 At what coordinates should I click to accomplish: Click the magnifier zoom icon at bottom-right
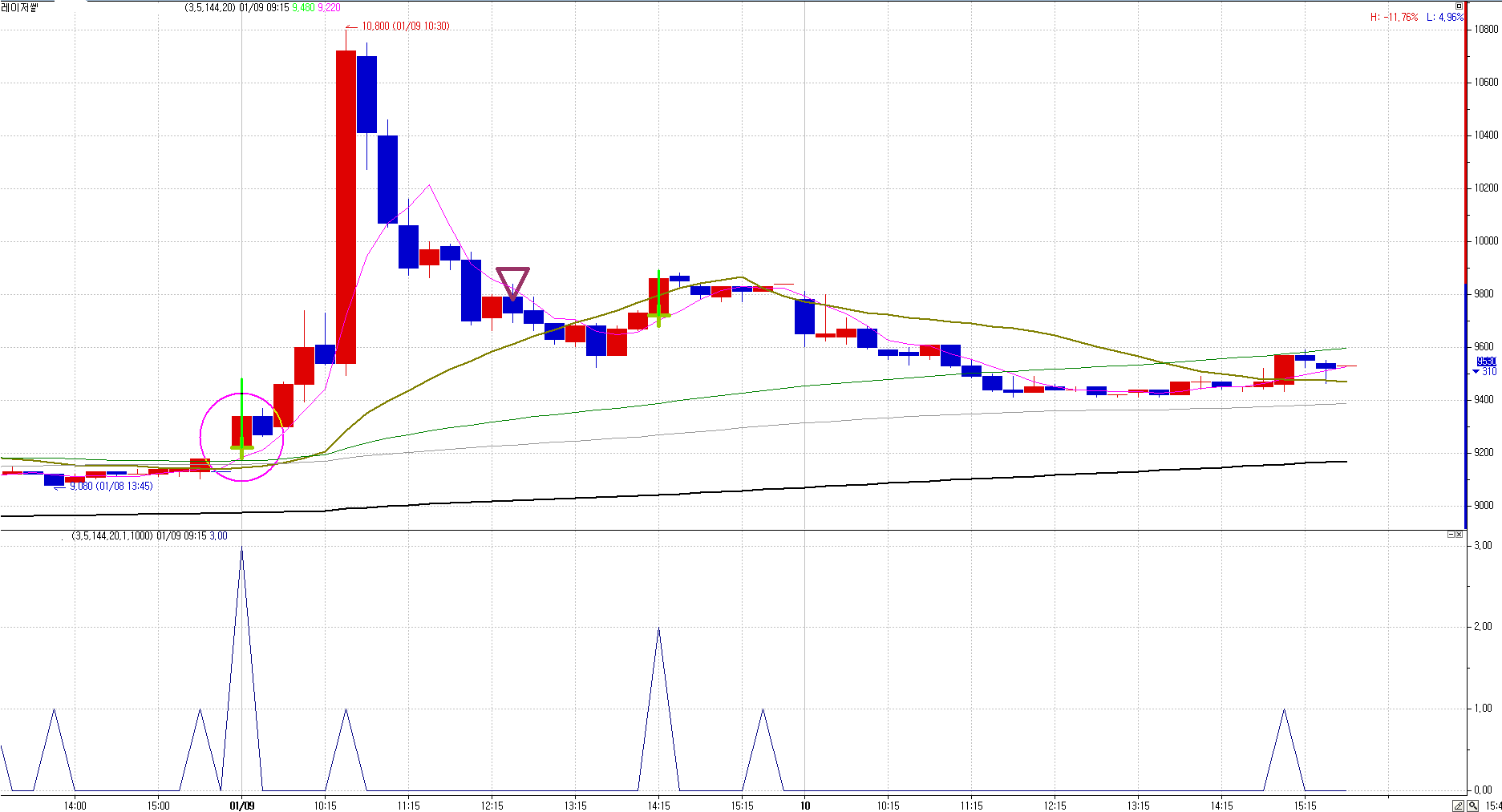[x=1473, y=806]
